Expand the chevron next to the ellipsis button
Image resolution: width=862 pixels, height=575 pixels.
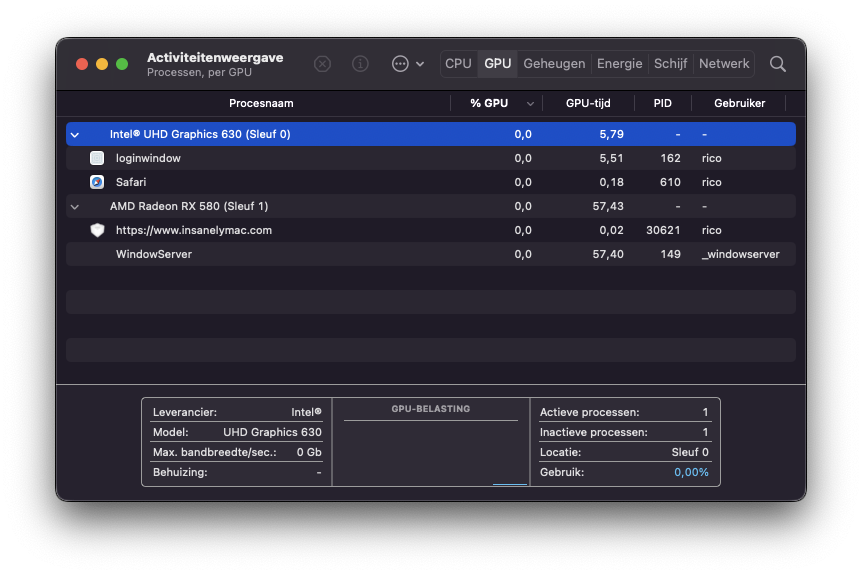click(x=420, y=64)
